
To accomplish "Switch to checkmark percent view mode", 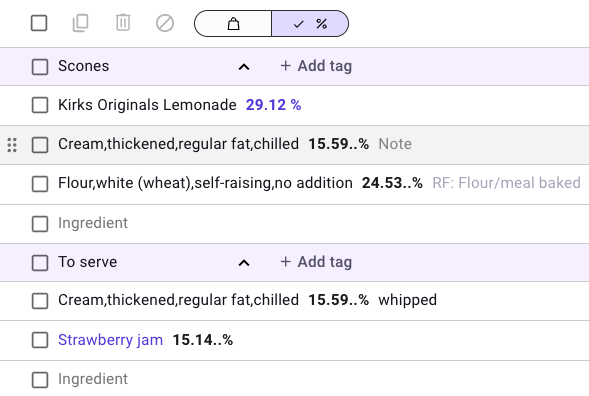I will [x=310, y=24].
